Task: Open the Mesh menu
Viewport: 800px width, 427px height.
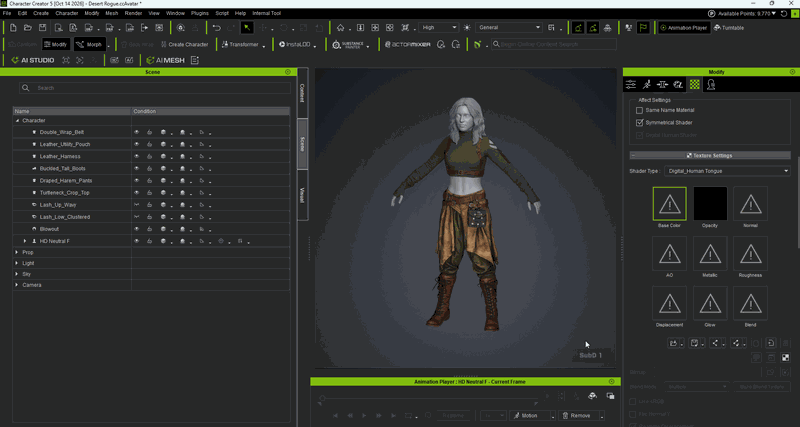Action: 111,13
